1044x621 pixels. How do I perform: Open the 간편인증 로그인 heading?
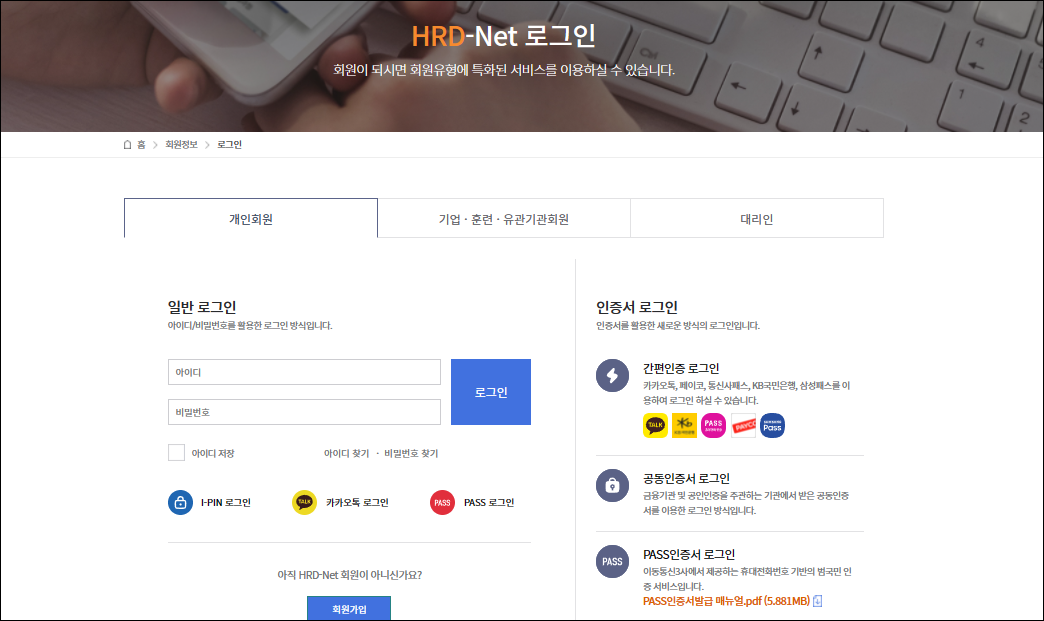pos(681,368)
